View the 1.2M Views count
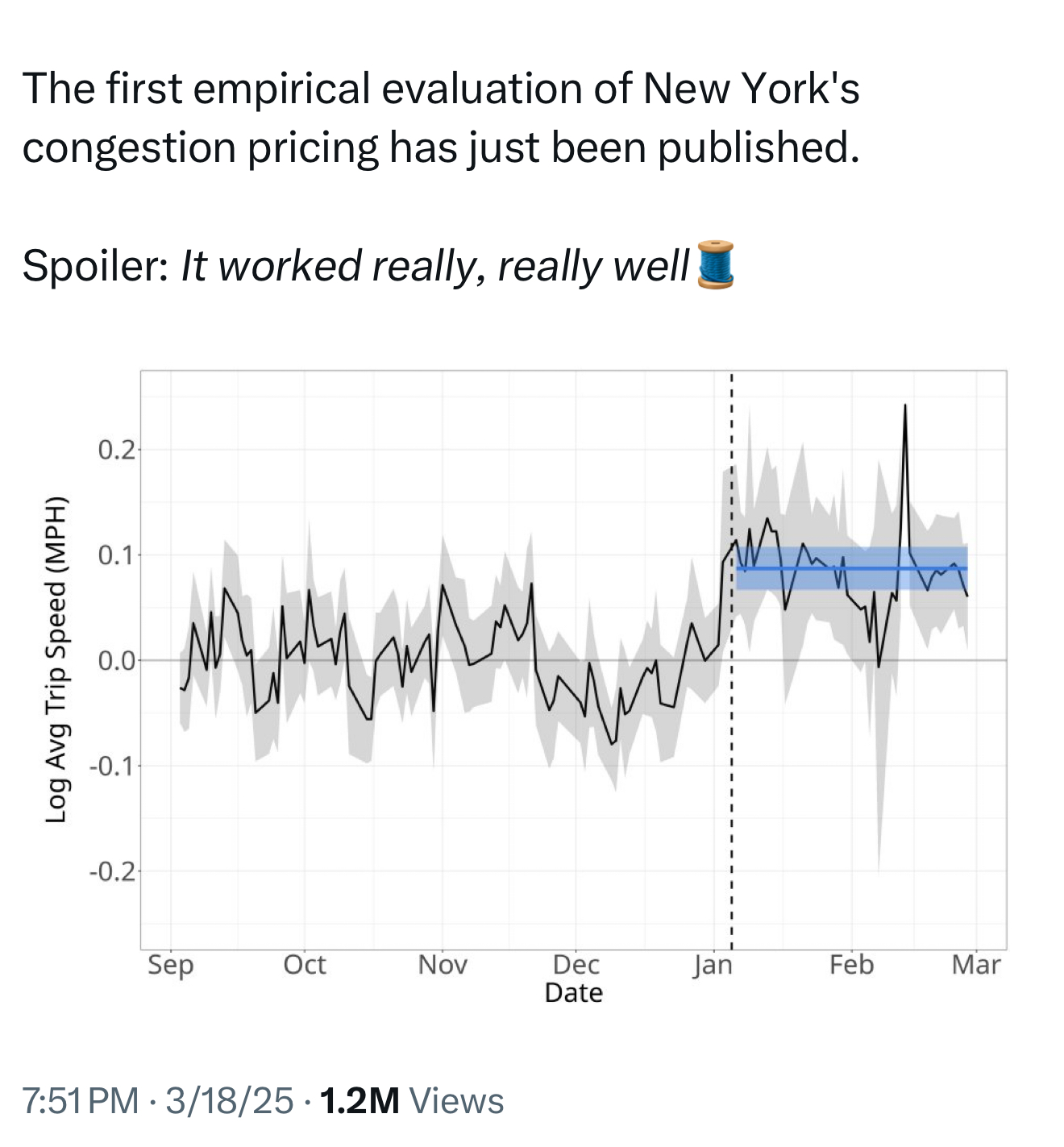Image resolution: width=1064 pixels, height=1147 pixels. pyautogui.click(x=412, y=1101)
